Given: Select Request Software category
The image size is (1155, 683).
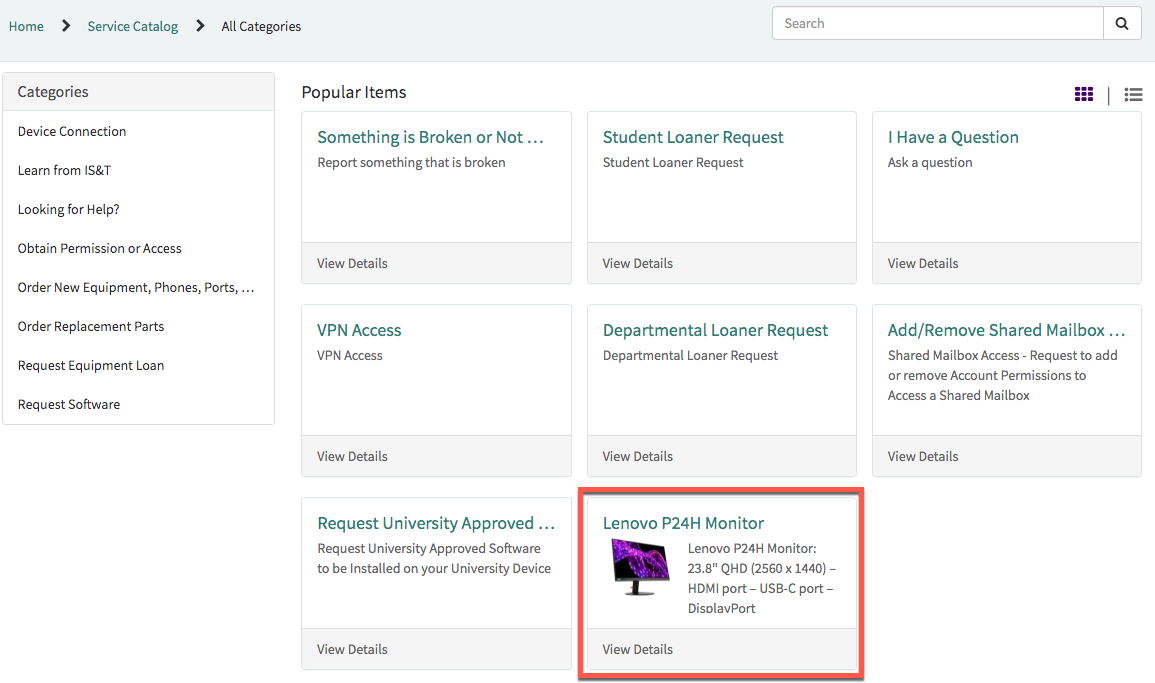Looking at the screenshot, I should pos(68,404).
